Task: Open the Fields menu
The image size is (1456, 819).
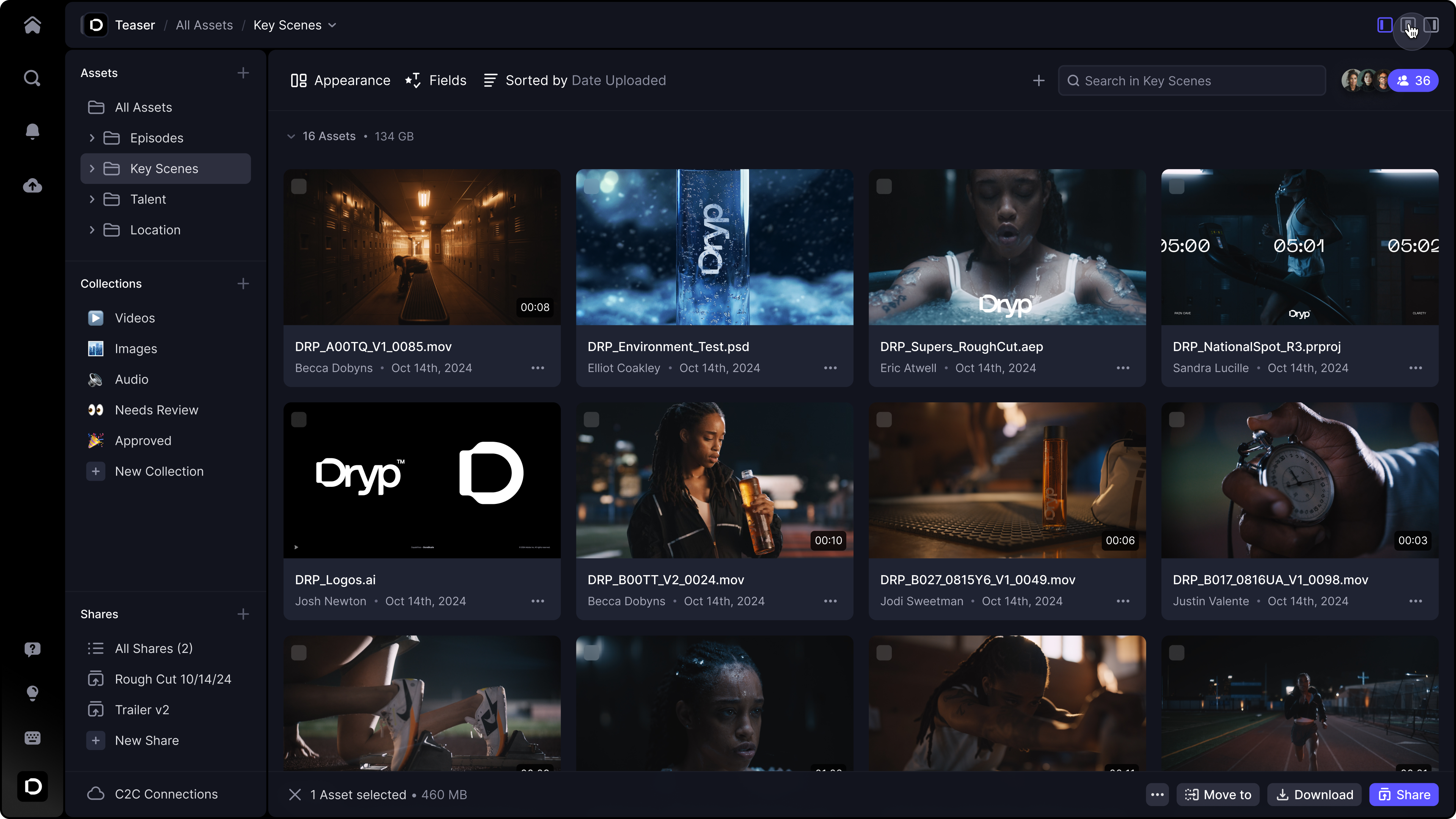Action: [x=436, y=80]
